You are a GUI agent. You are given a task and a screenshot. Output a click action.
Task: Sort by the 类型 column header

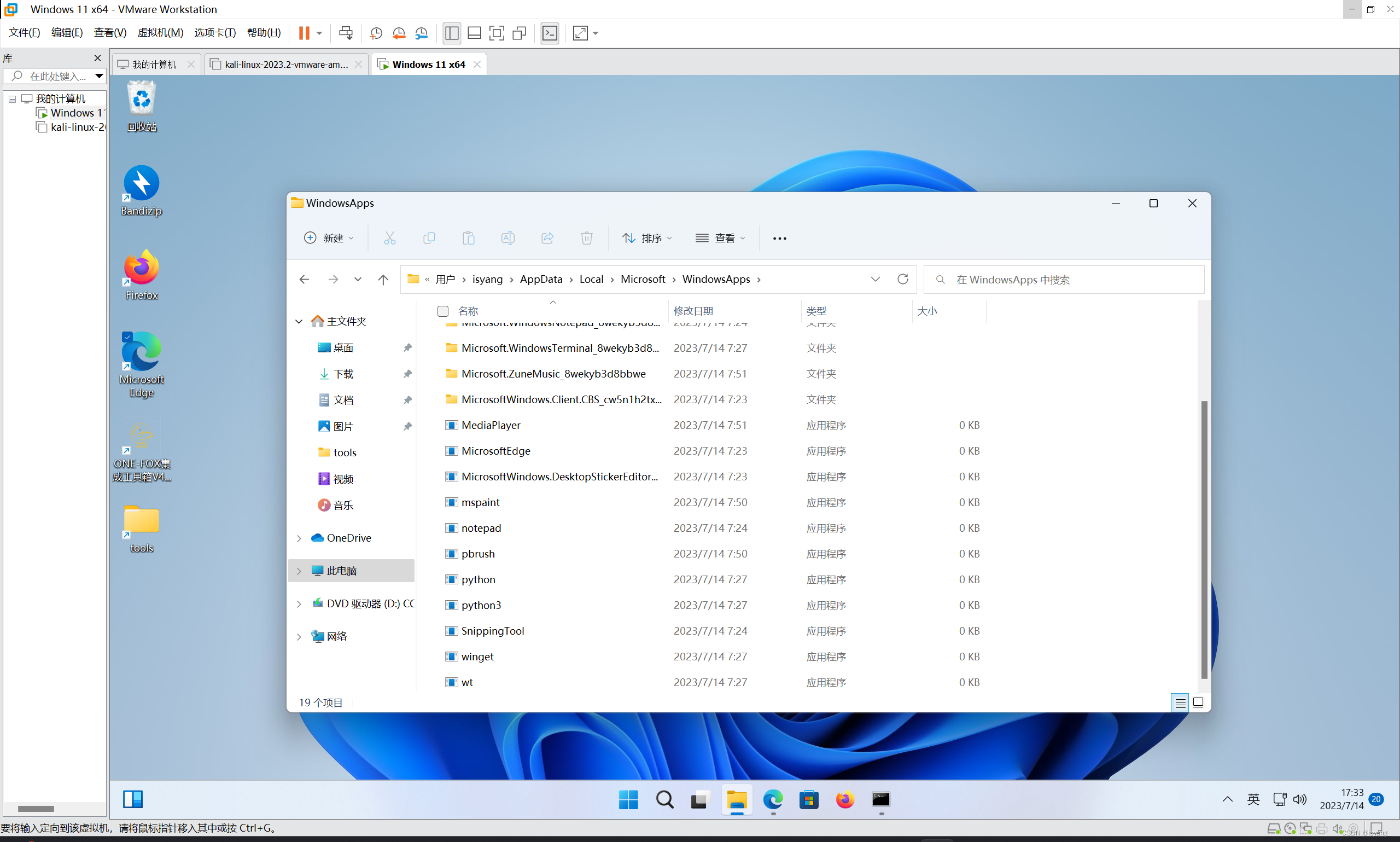click(857, 311)
